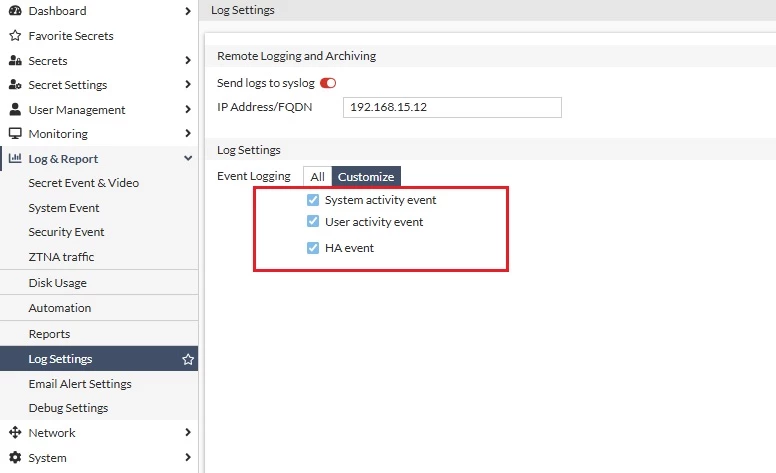Uncheck HA event checkbox
The width and height of the screenshot is (776, 473).
pos(313,247)
